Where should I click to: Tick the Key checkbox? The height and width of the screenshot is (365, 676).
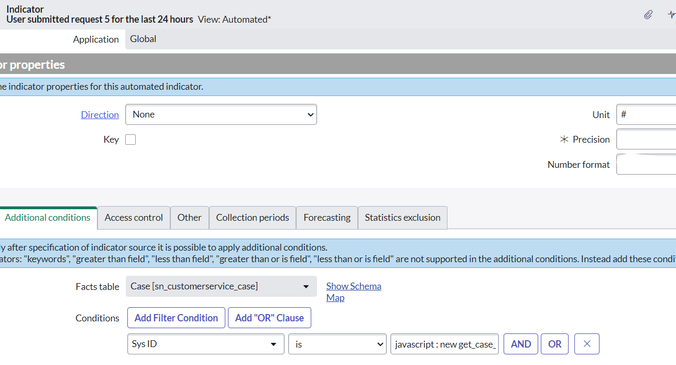click(130, 140)
